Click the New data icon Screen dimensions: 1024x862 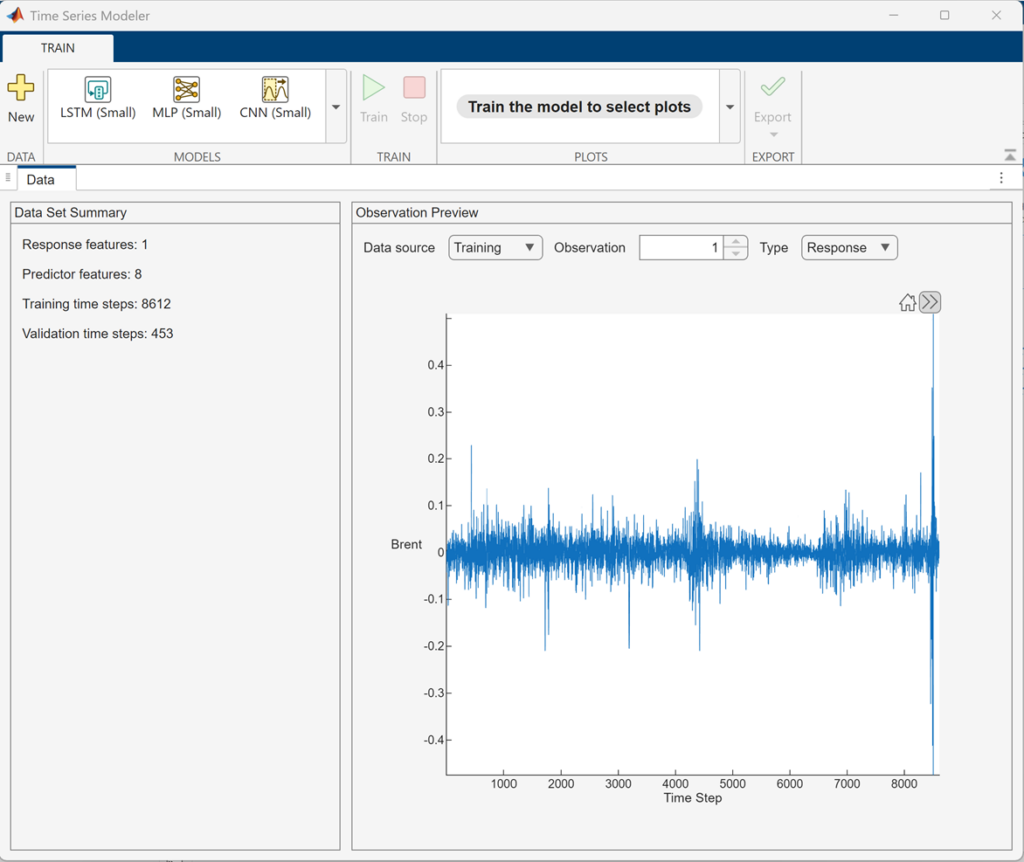(21, 97)
